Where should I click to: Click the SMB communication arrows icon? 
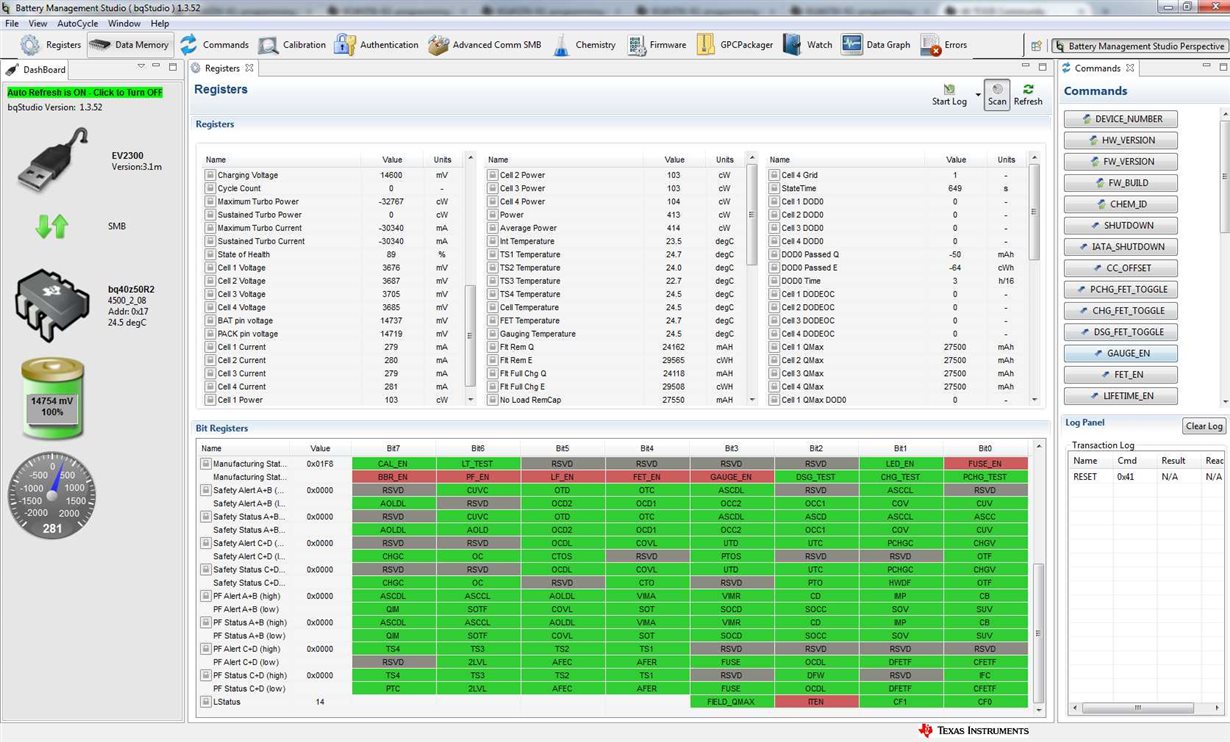(x=52, y=226)
